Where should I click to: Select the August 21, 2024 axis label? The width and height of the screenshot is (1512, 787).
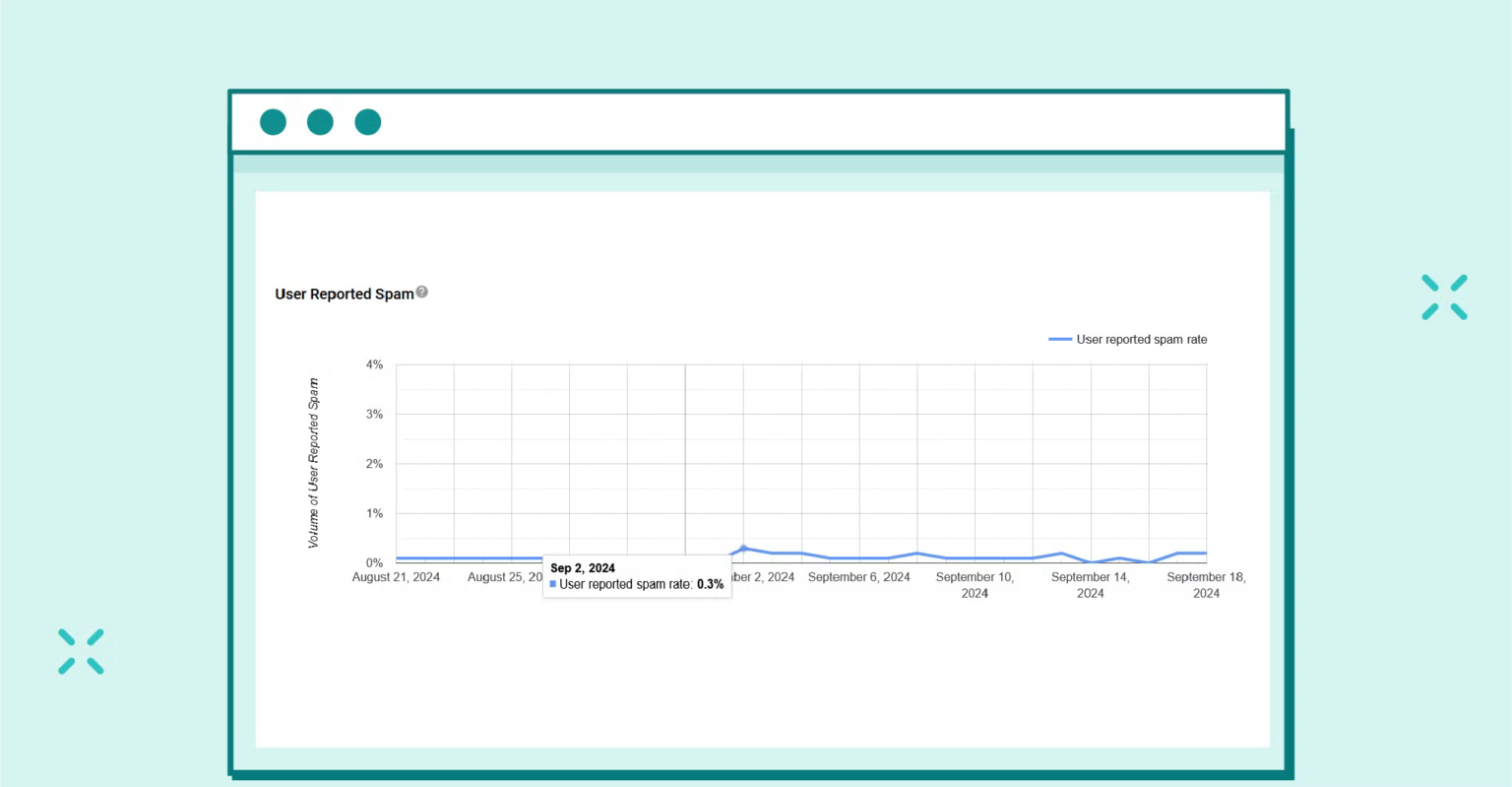[396, 577]
